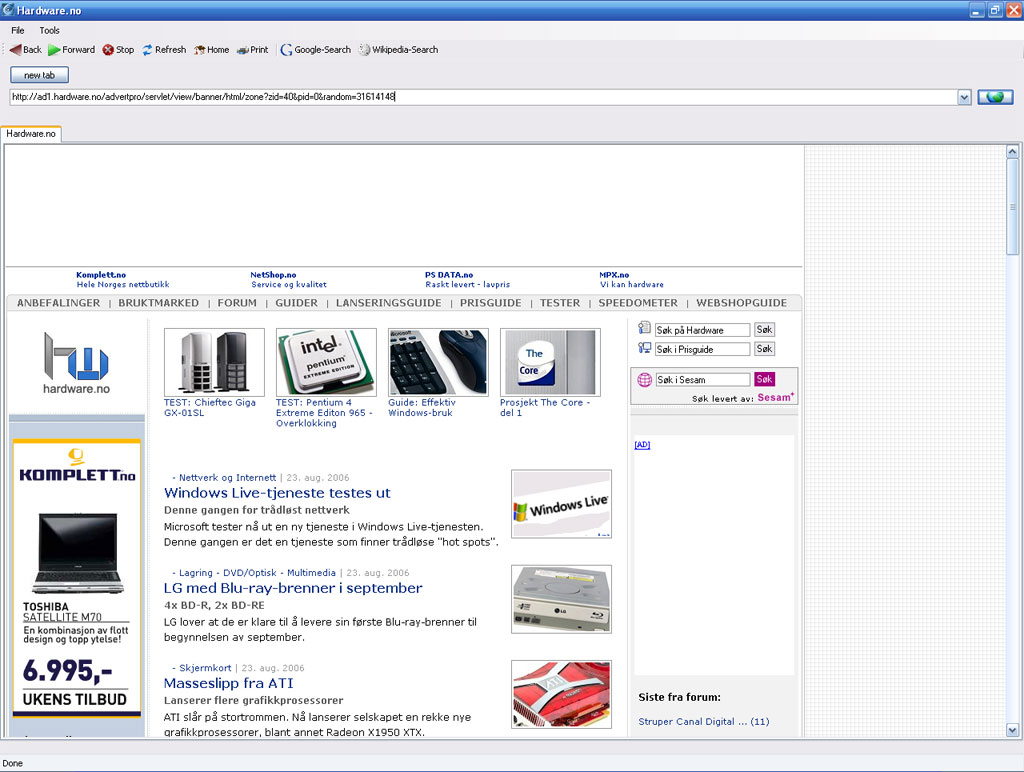Open Wikipedia-Search from the toolbar
1024x772 pixels.
(398, 50)
